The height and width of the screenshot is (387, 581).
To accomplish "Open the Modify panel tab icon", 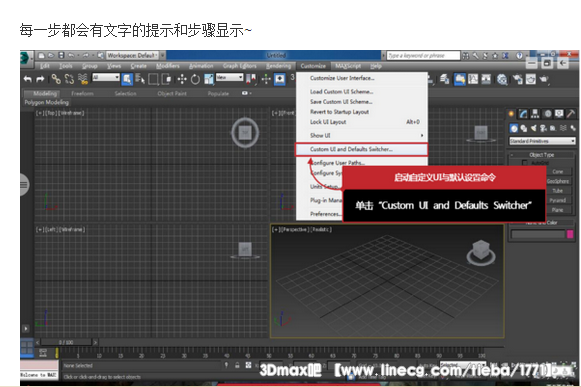I will (x=523, y=114).
